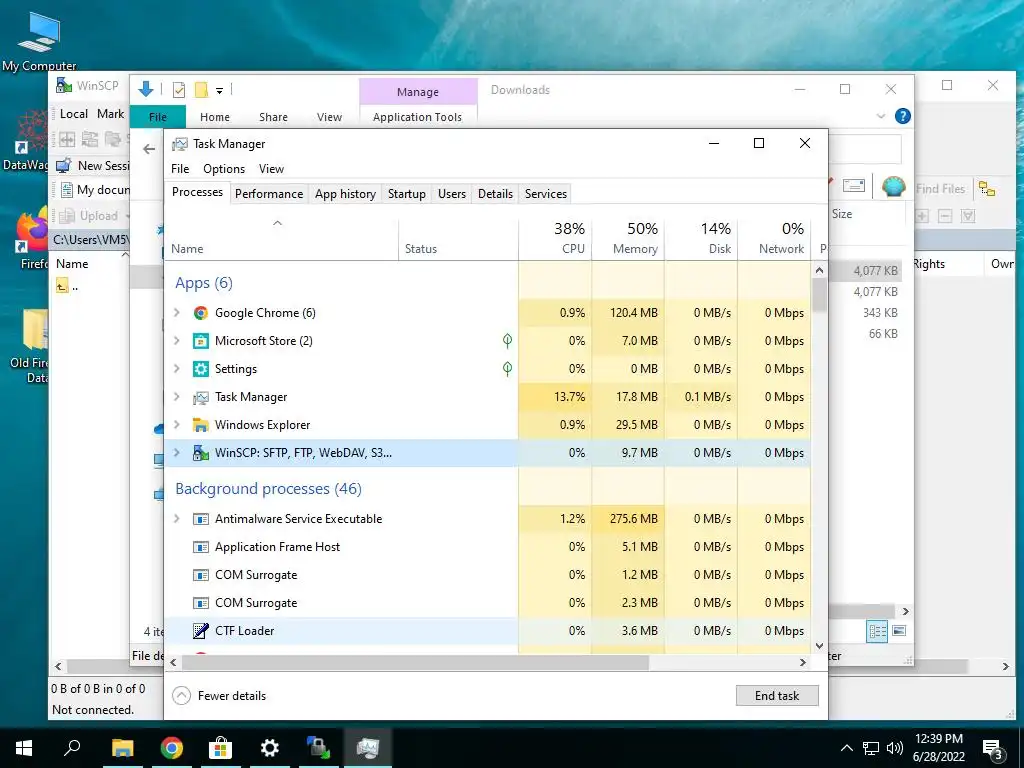Open Explorer ribbon Home tab
Viewport: 1024px width, 768px height.
click(x=215, y=117)
